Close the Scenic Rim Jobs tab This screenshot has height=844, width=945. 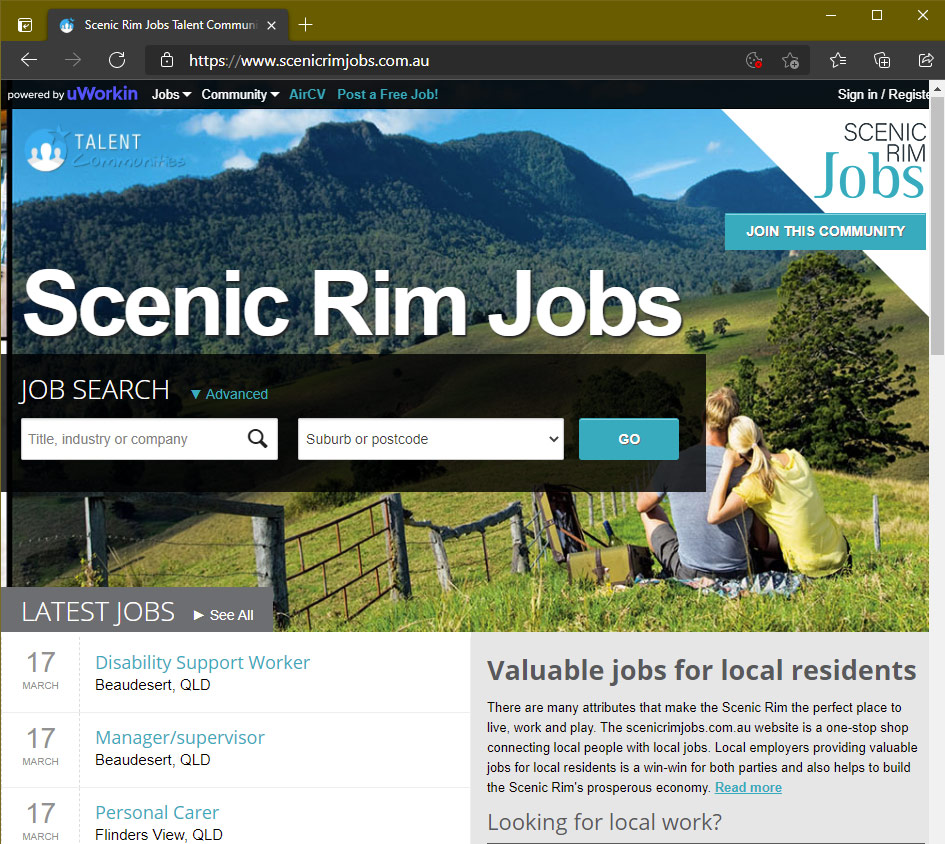271,25
